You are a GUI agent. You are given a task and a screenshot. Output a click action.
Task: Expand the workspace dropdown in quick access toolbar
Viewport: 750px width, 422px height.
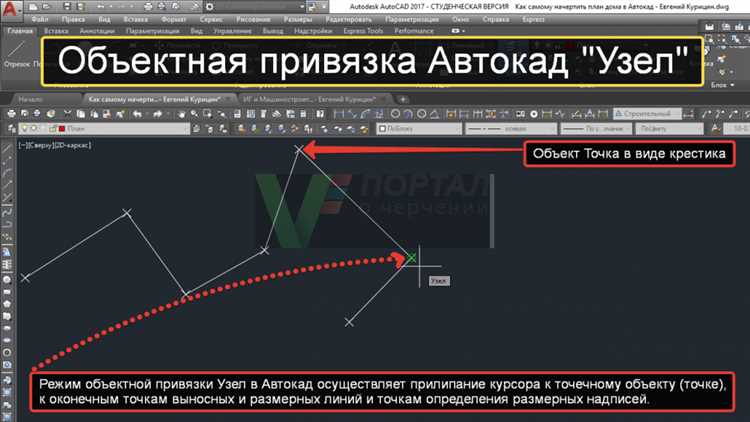[x=302, y=7]
